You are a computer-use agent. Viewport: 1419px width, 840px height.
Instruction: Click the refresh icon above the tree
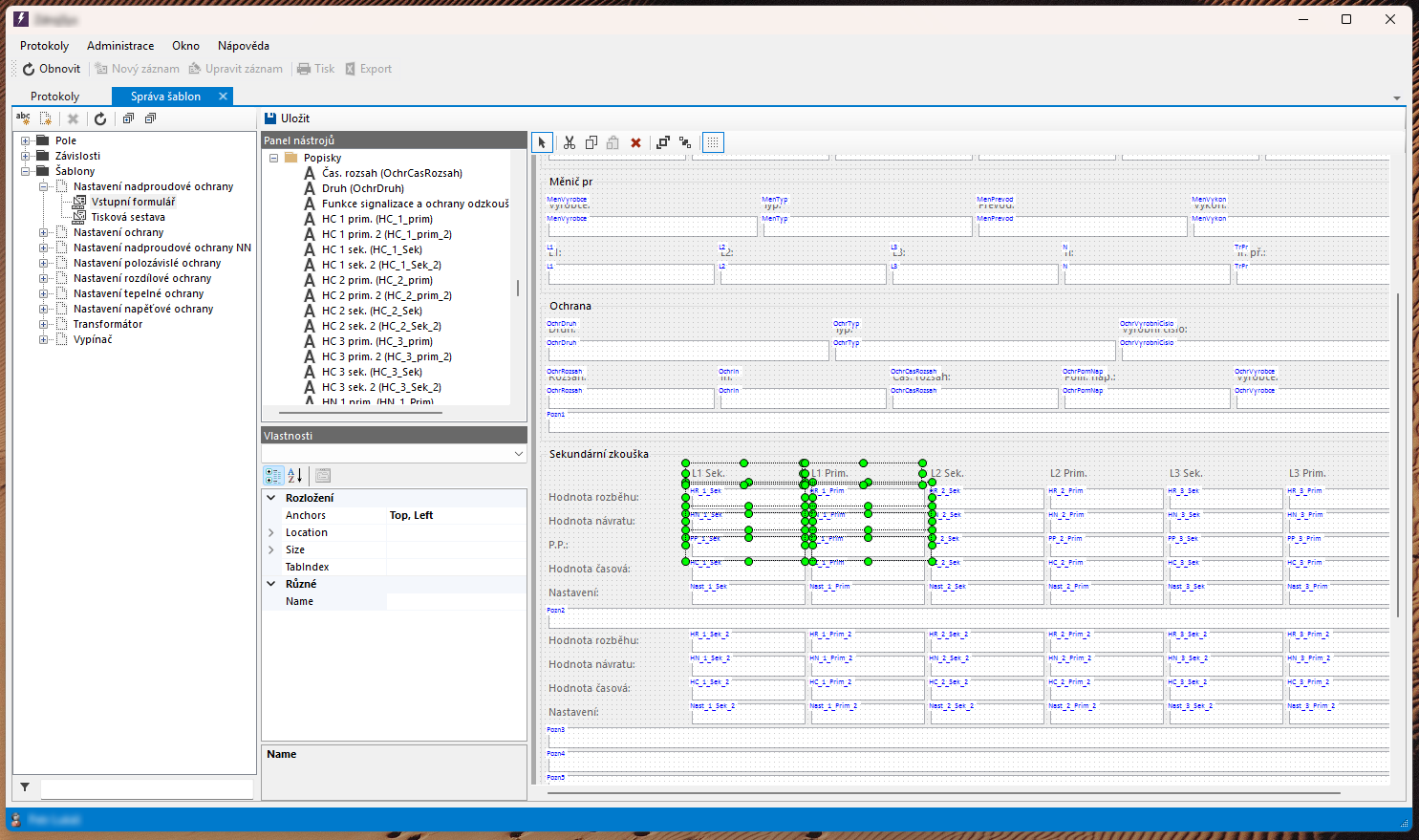coord(100,118)
